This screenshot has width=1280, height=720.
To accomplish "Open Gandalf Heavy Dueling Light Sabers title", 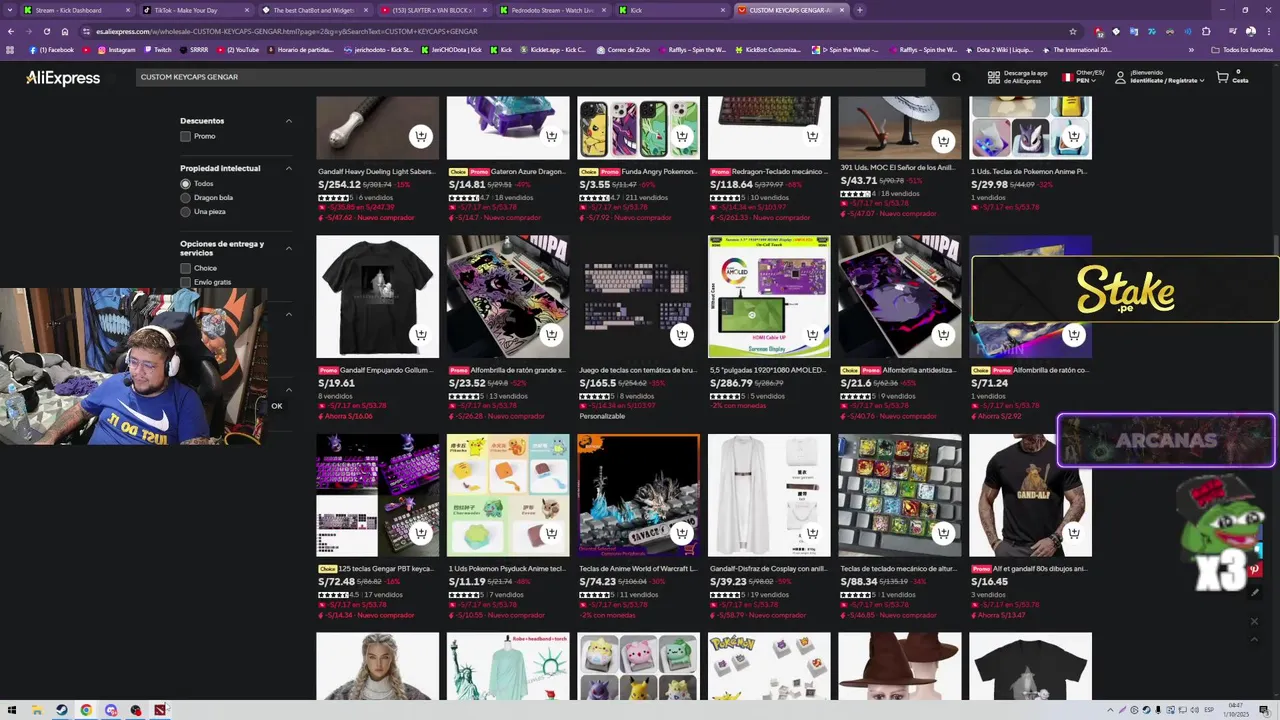I will pos(377,172).
